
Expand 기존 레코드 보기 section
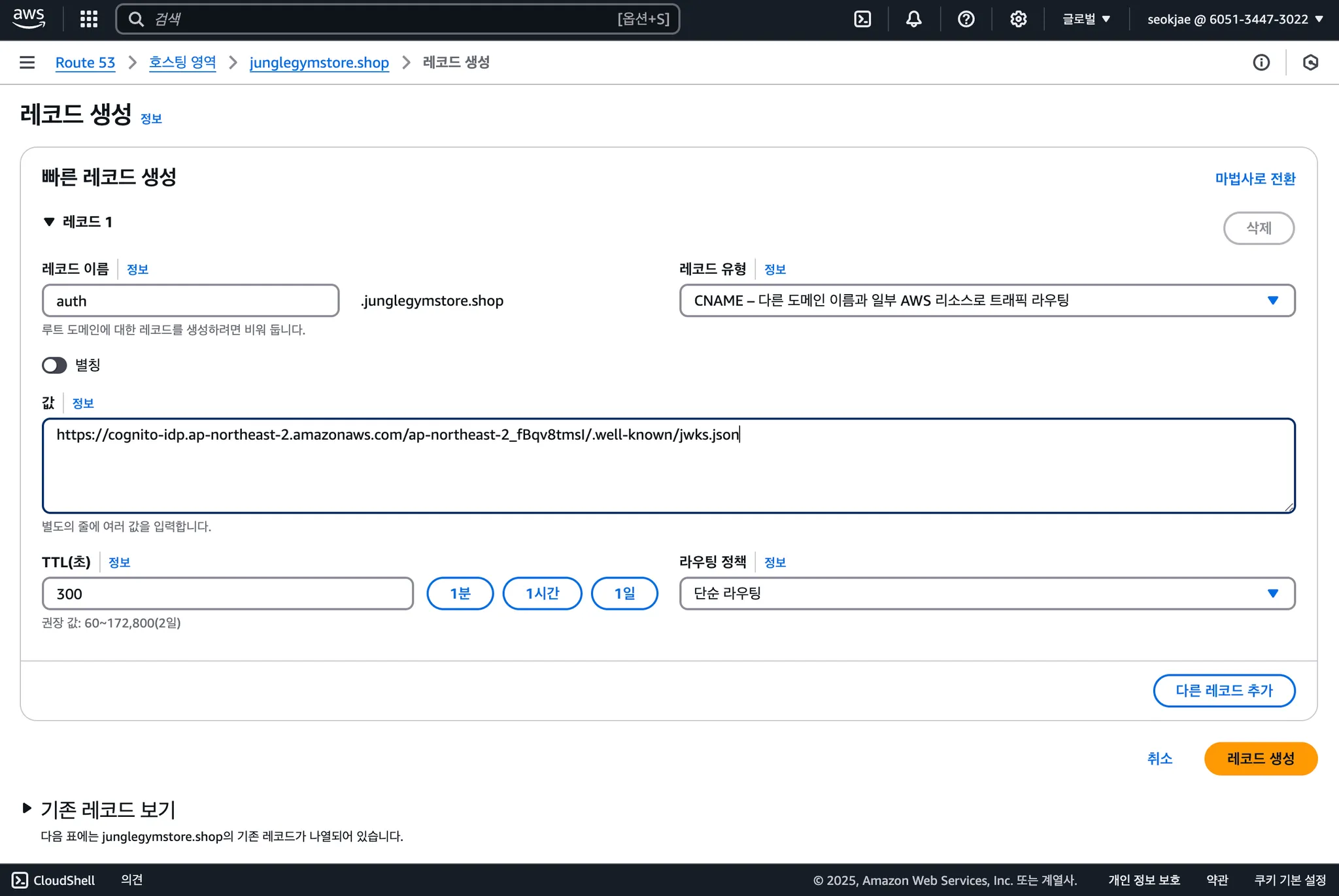click(x=27, y=808)
